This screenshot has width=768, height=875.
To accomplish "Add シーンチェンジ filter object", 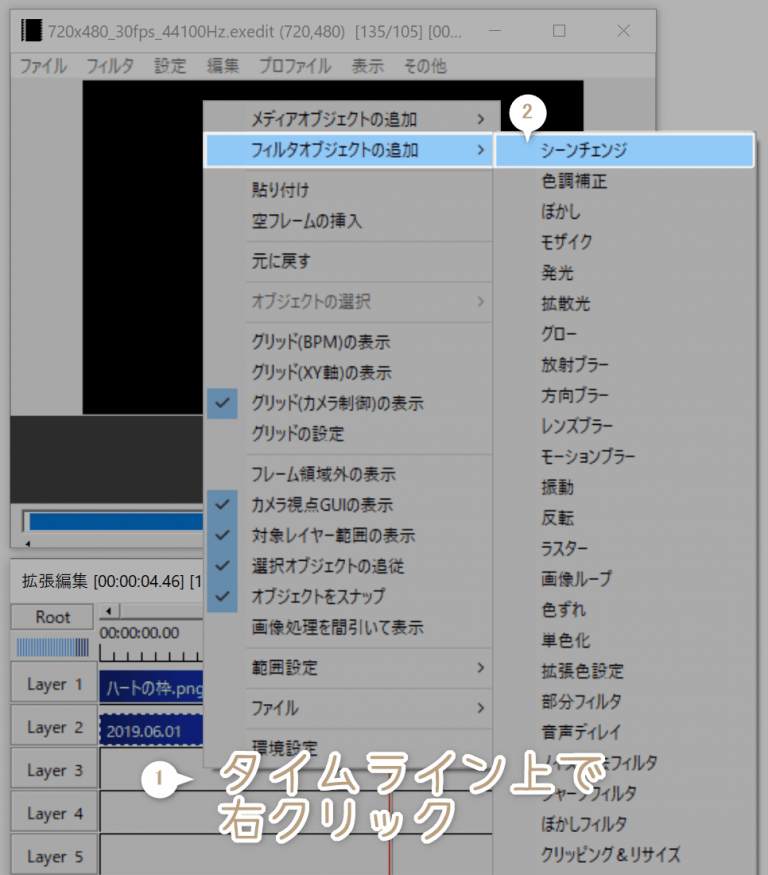I will pos(624,150).
